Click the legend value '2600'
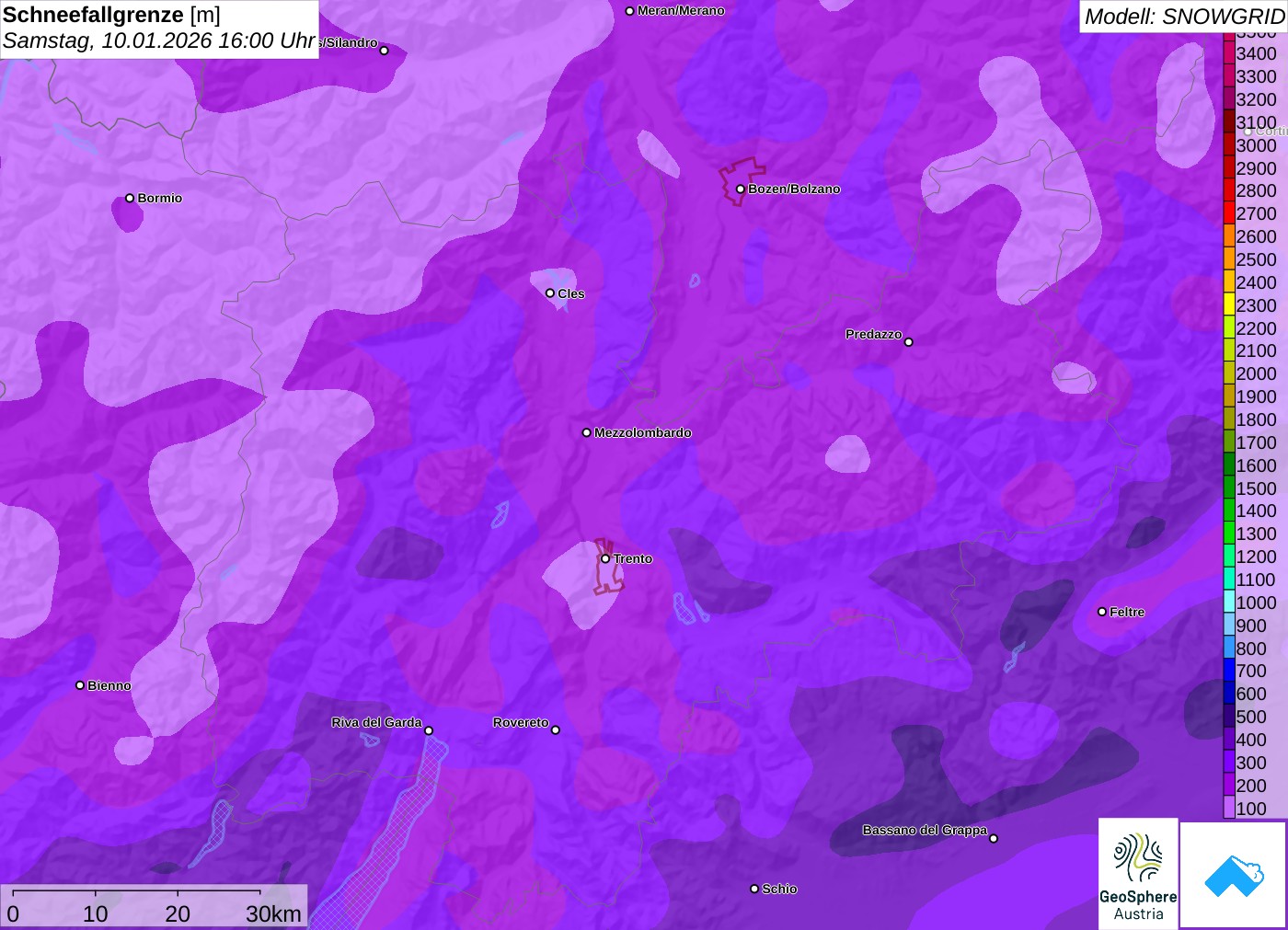1288x930 pixels. coord(1256,236)
